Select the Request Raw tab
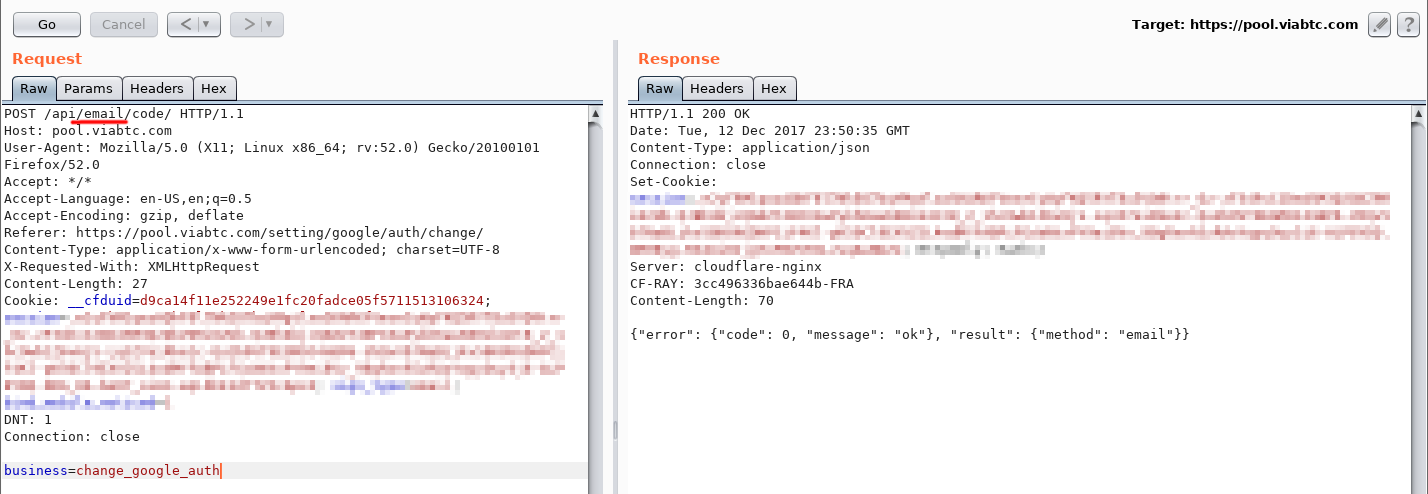Image resolution: width=1428 pixels, height=494 pixels. [x=34, y=89]
